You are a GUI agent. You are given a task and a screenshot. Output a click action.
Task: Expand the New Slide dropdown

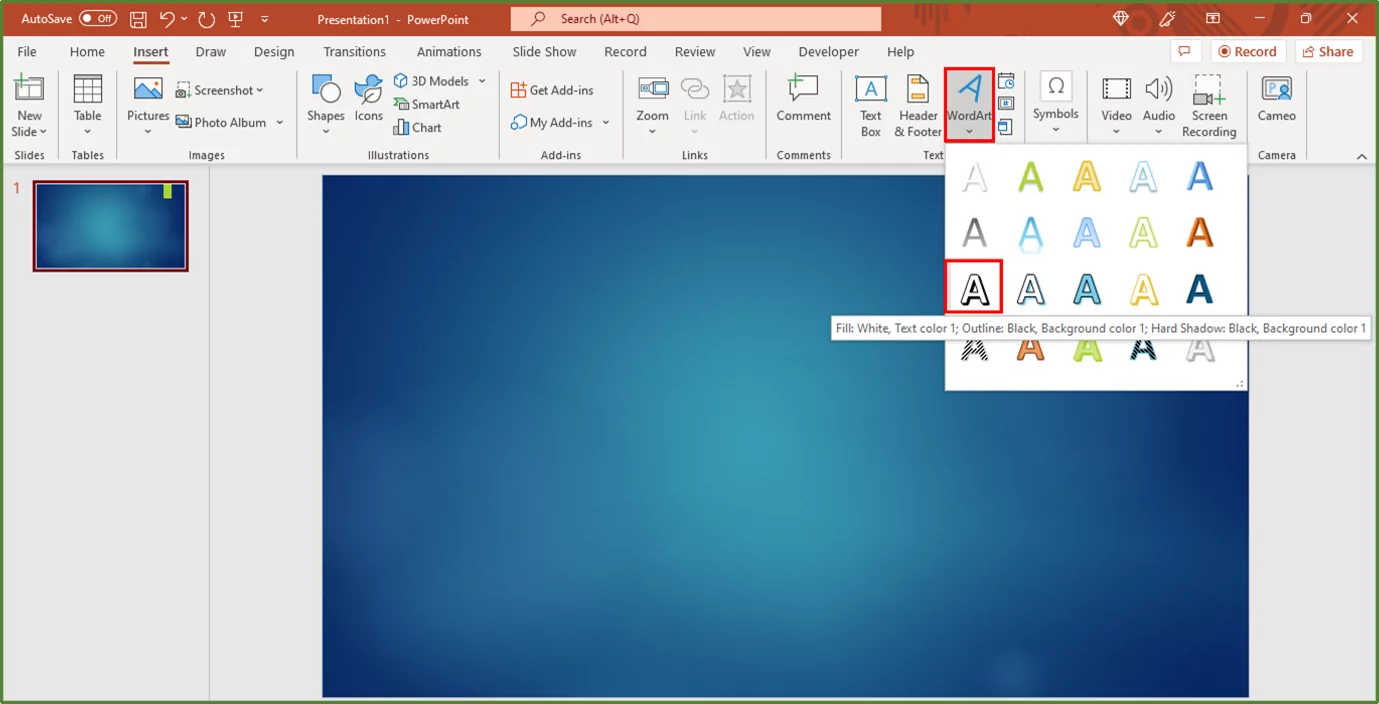[29, 131]
